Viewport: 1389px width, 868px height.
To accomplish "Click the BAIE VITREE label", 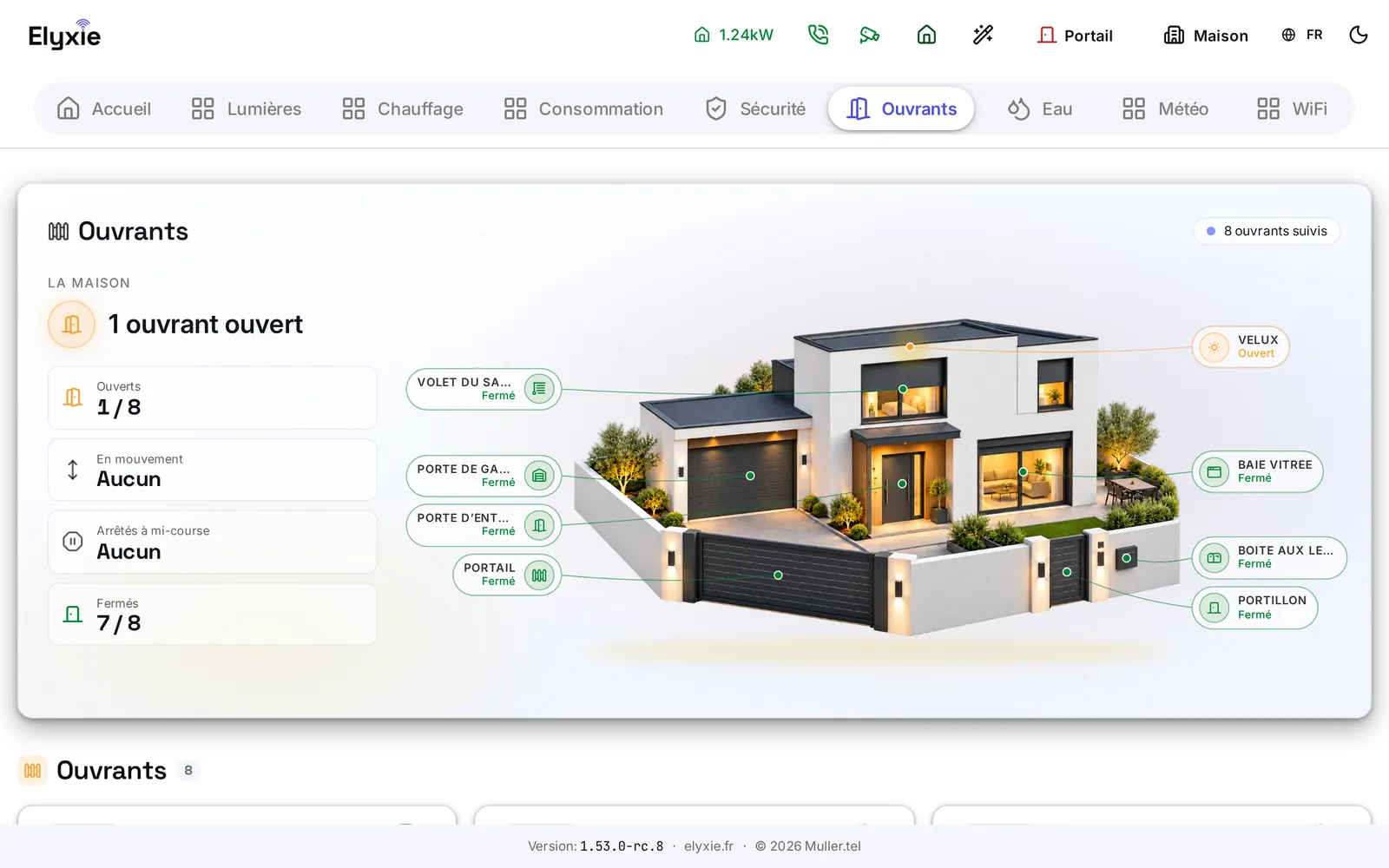I will [x=1257, y=472].
